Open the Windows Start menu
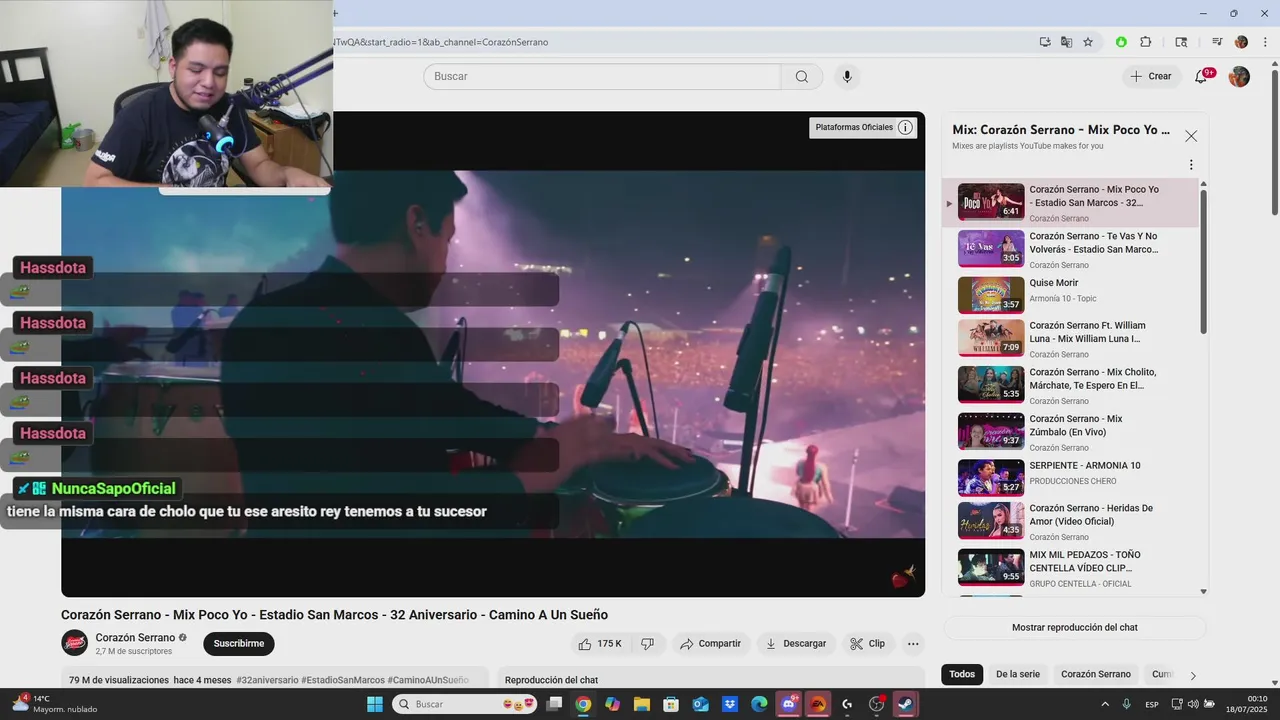Screen dimensions: 1280x720 375,704
